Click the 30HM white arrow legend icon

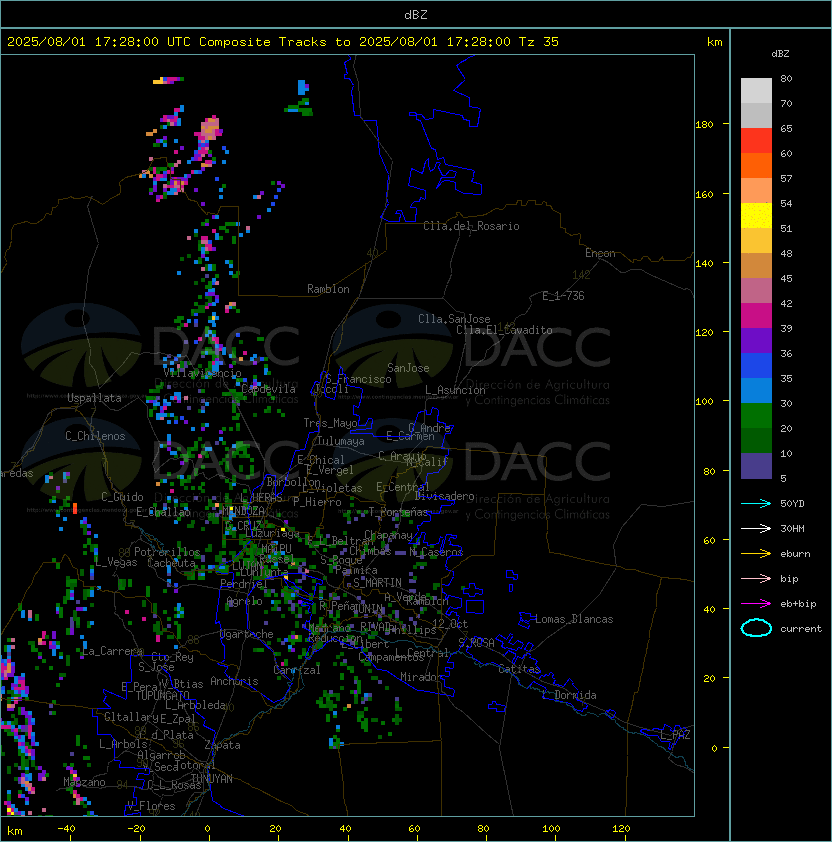(756, 528)
